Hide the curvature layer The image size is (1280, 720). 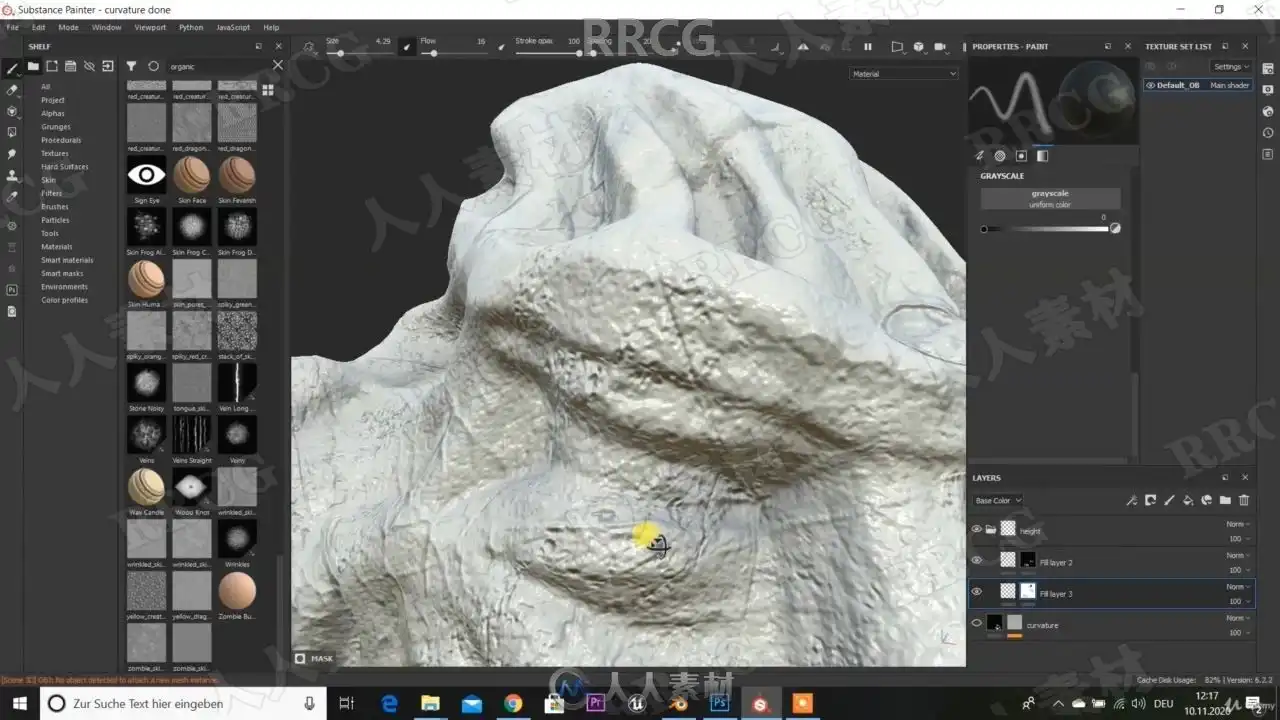pyautogui.click(x=977, y=623)
